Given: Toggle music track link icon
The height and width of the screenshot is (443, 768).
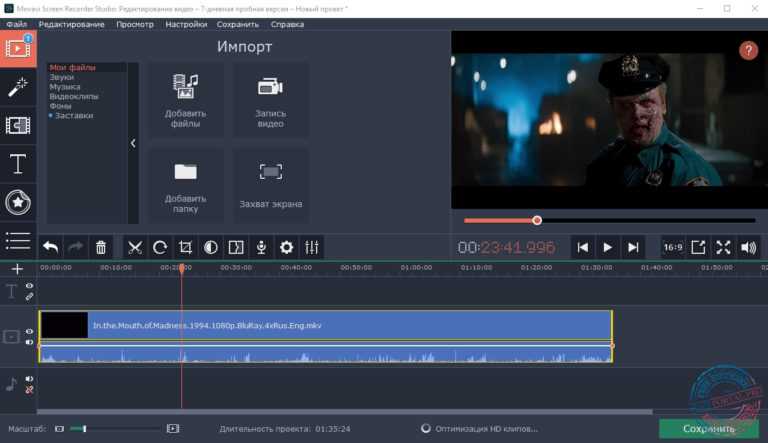Looking at the screenshot, I should point(29,390).
